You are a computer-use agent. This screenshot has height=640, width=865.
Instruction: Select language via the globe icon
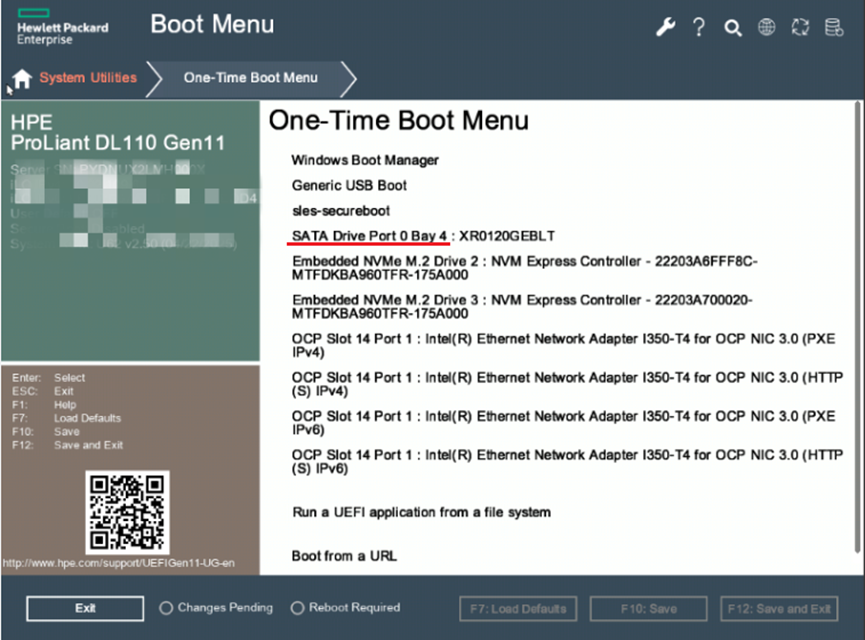pyautogui.click(x=766, y=26)
